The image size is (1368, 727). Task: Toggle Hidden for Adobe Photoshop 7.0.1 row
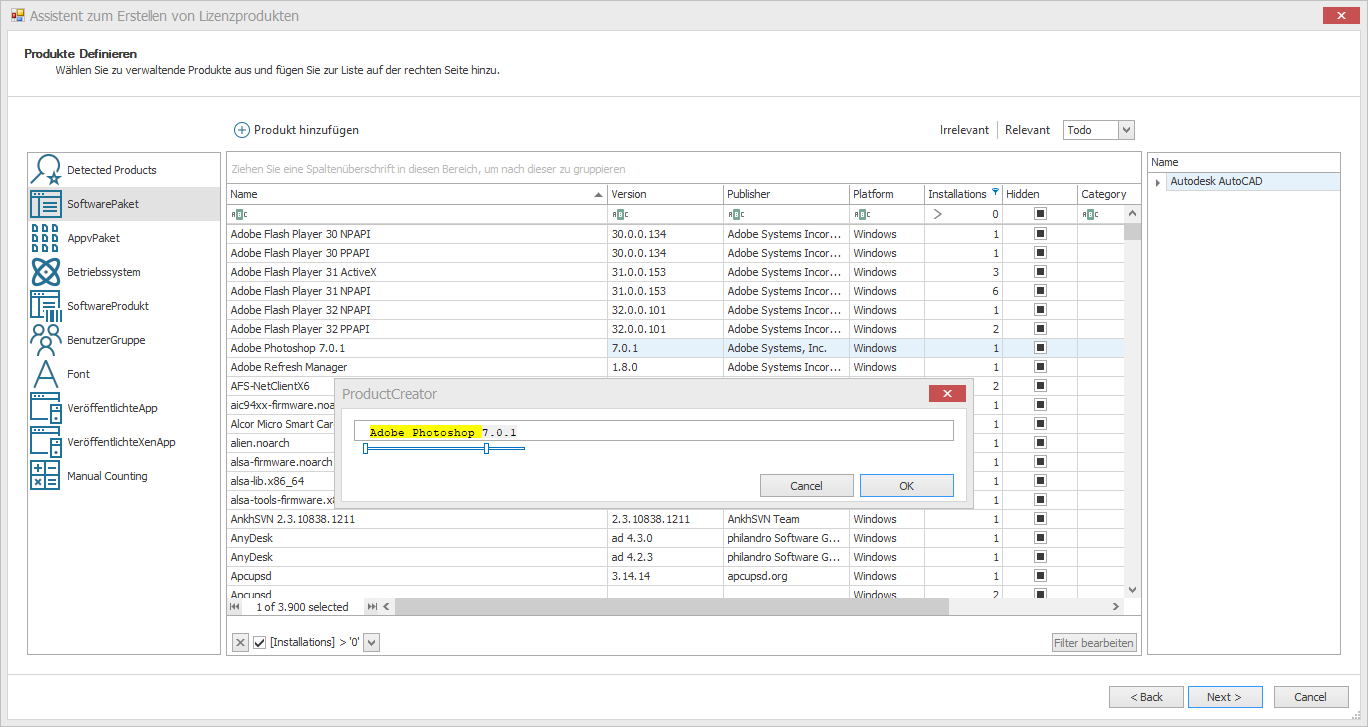click(1040, 348)
